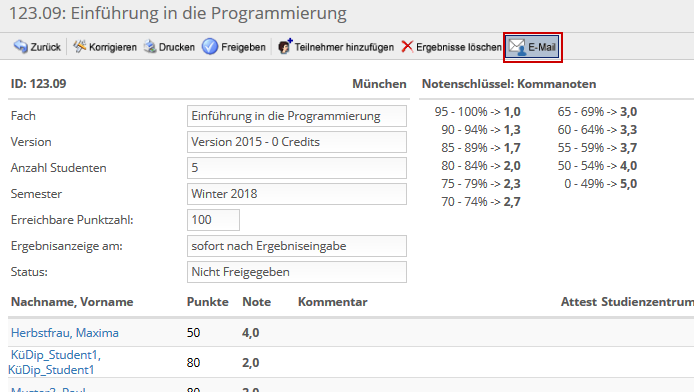694x392 pixels.
Task: Click the Studienzentrum column header
Action: tap(647, 302)
